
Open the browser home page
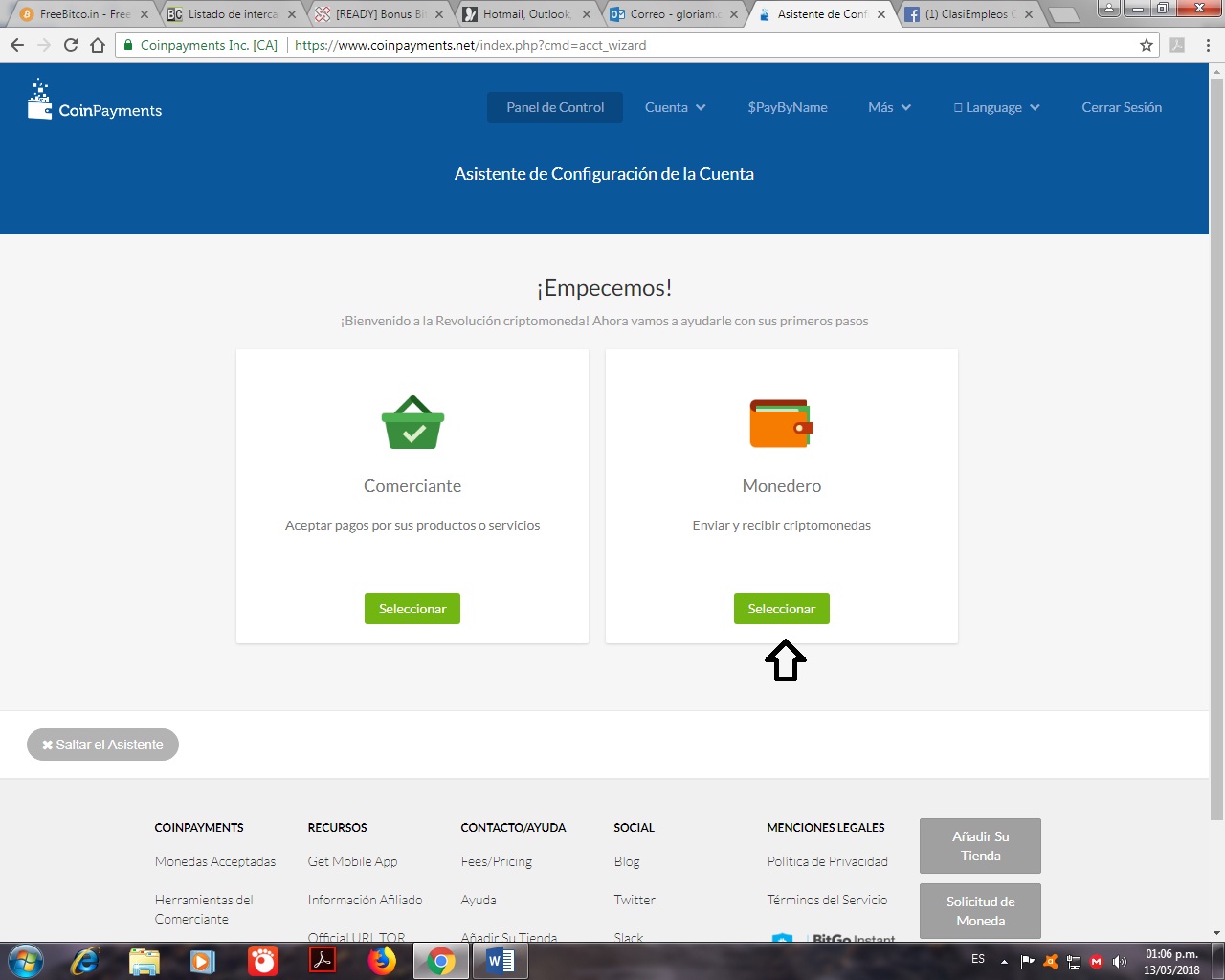pos(98,45)
